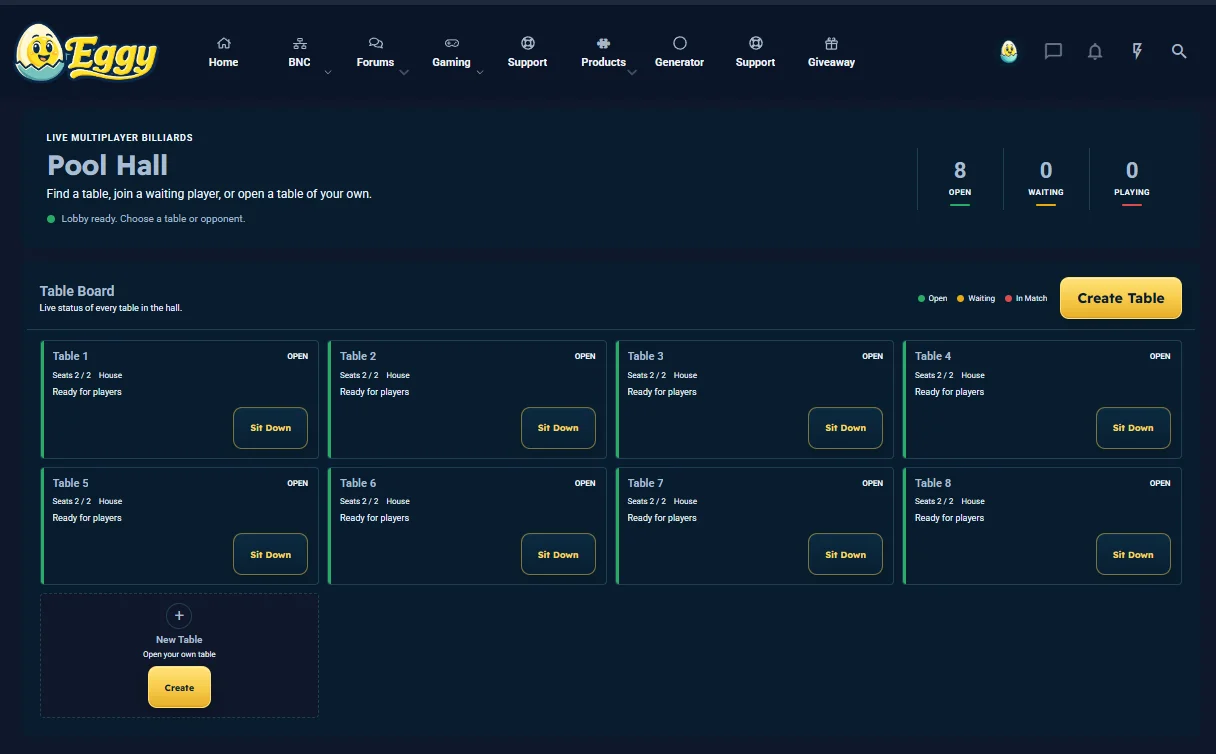Click the 'Lobby ready' status message
The image size is (1216, 754).
pyautogui.click(x=153, y=218)
